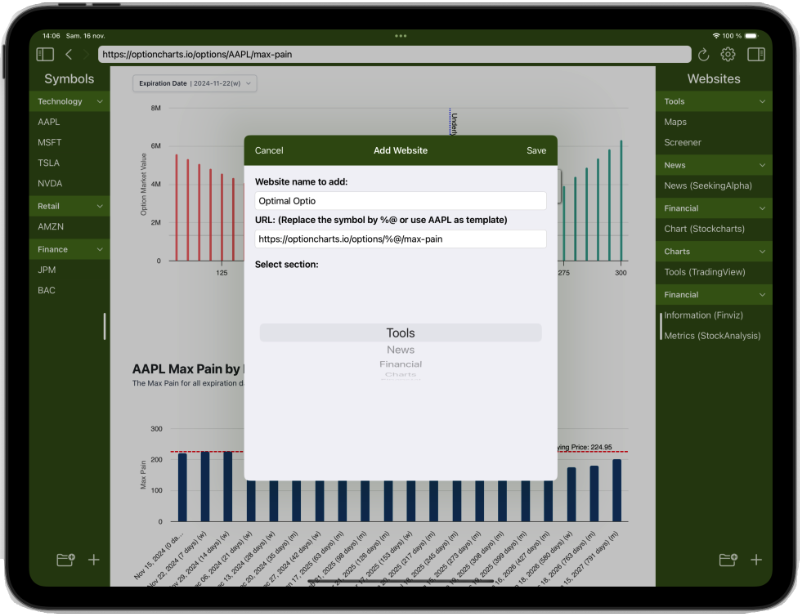The height and width of the screenshot is (614, 800).
Task: Click the plus icon under Websites list
Action: (756, 560)
